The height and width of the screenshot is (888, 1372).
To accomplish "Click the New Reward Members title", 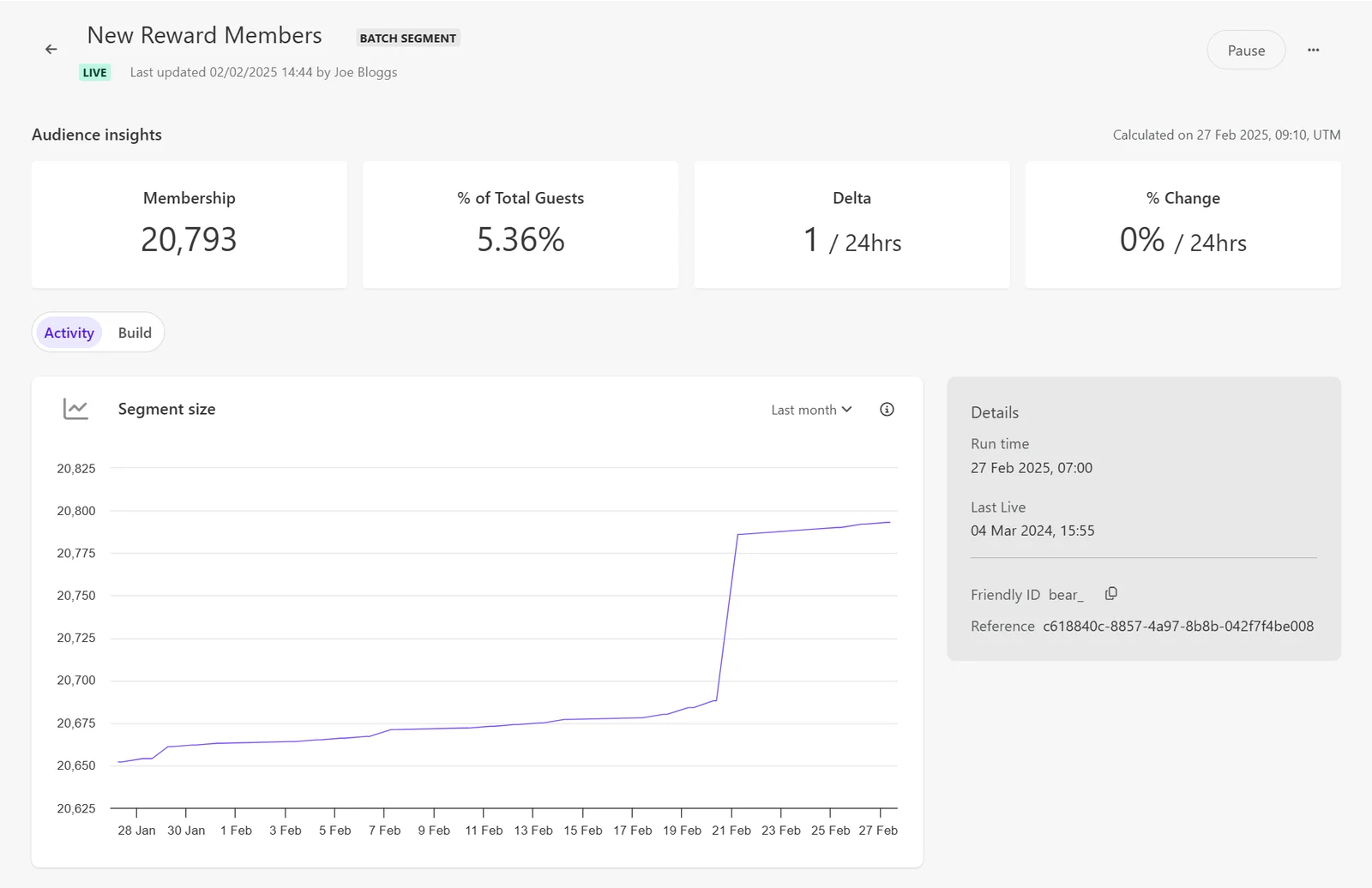I will click(x=204, y=35).
